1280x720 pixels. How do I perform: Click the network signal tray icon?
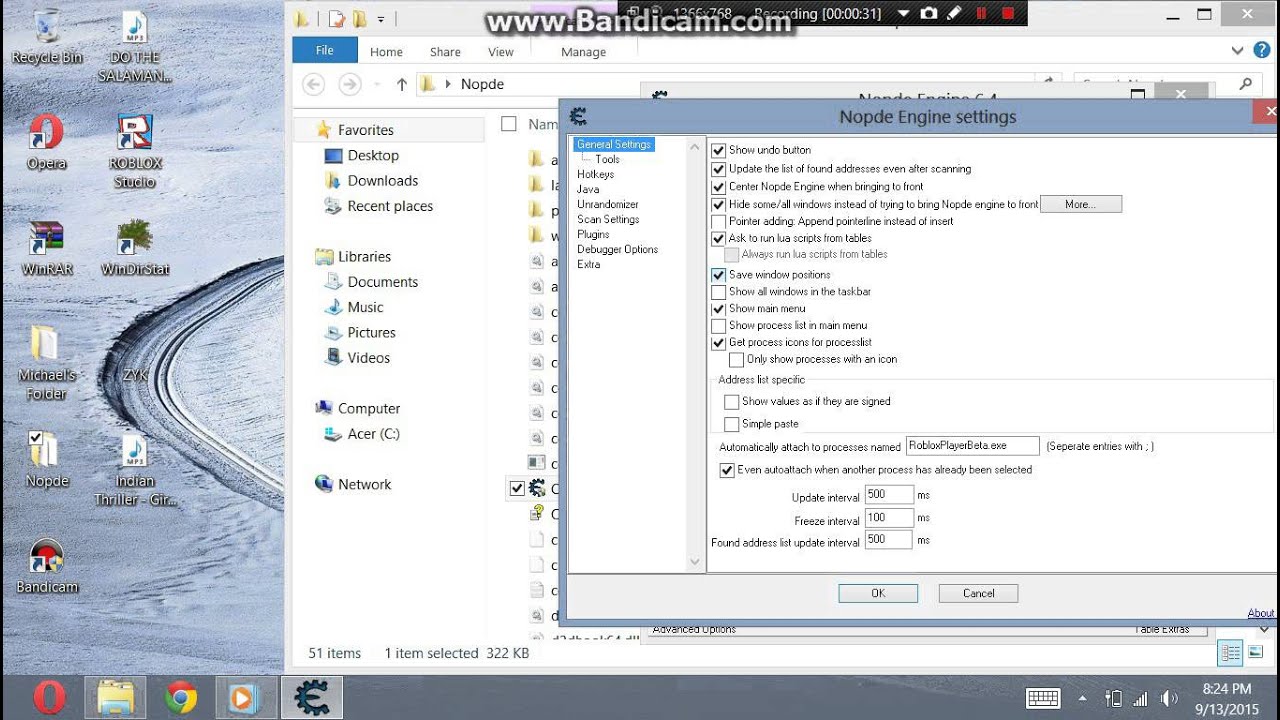[1141, 698]
